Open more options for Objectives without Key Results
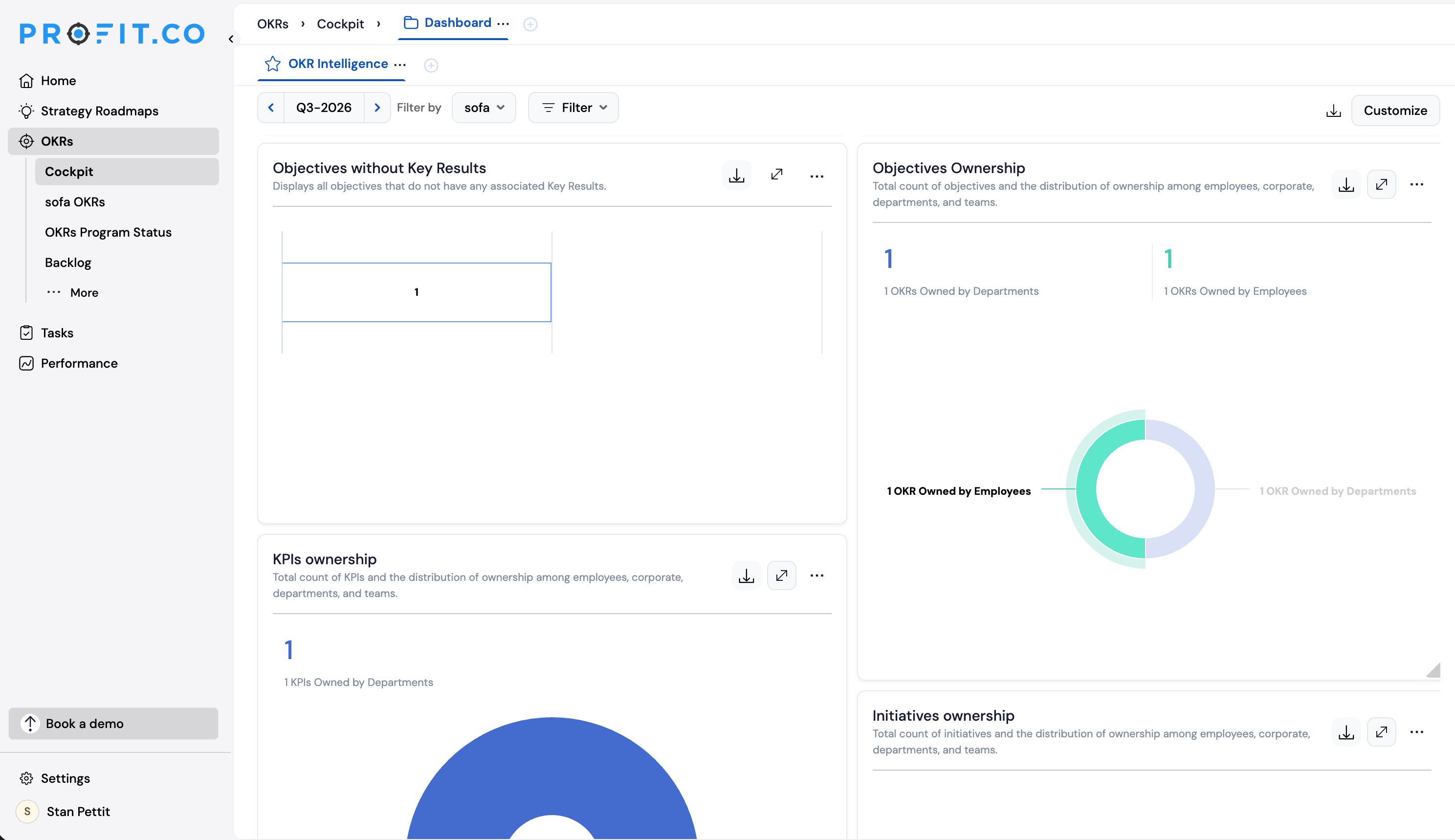This screenshot has width=1455, height=840. tap(817, 176)
